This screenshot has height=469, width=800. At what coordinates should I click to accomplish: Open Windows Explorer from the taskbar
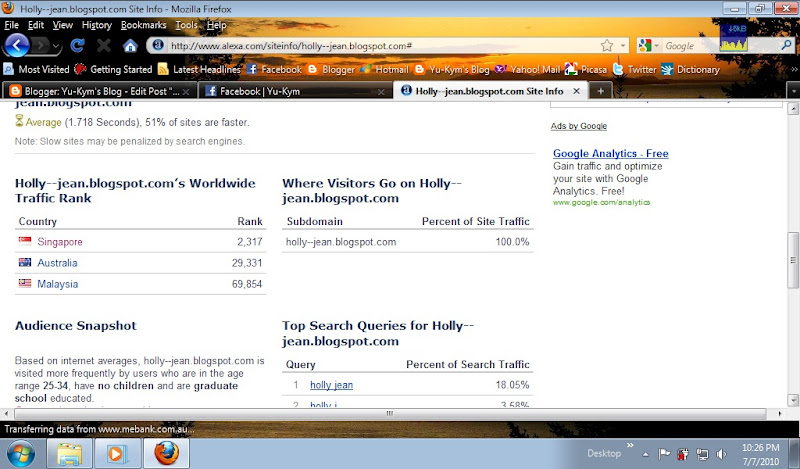point(69,454)
